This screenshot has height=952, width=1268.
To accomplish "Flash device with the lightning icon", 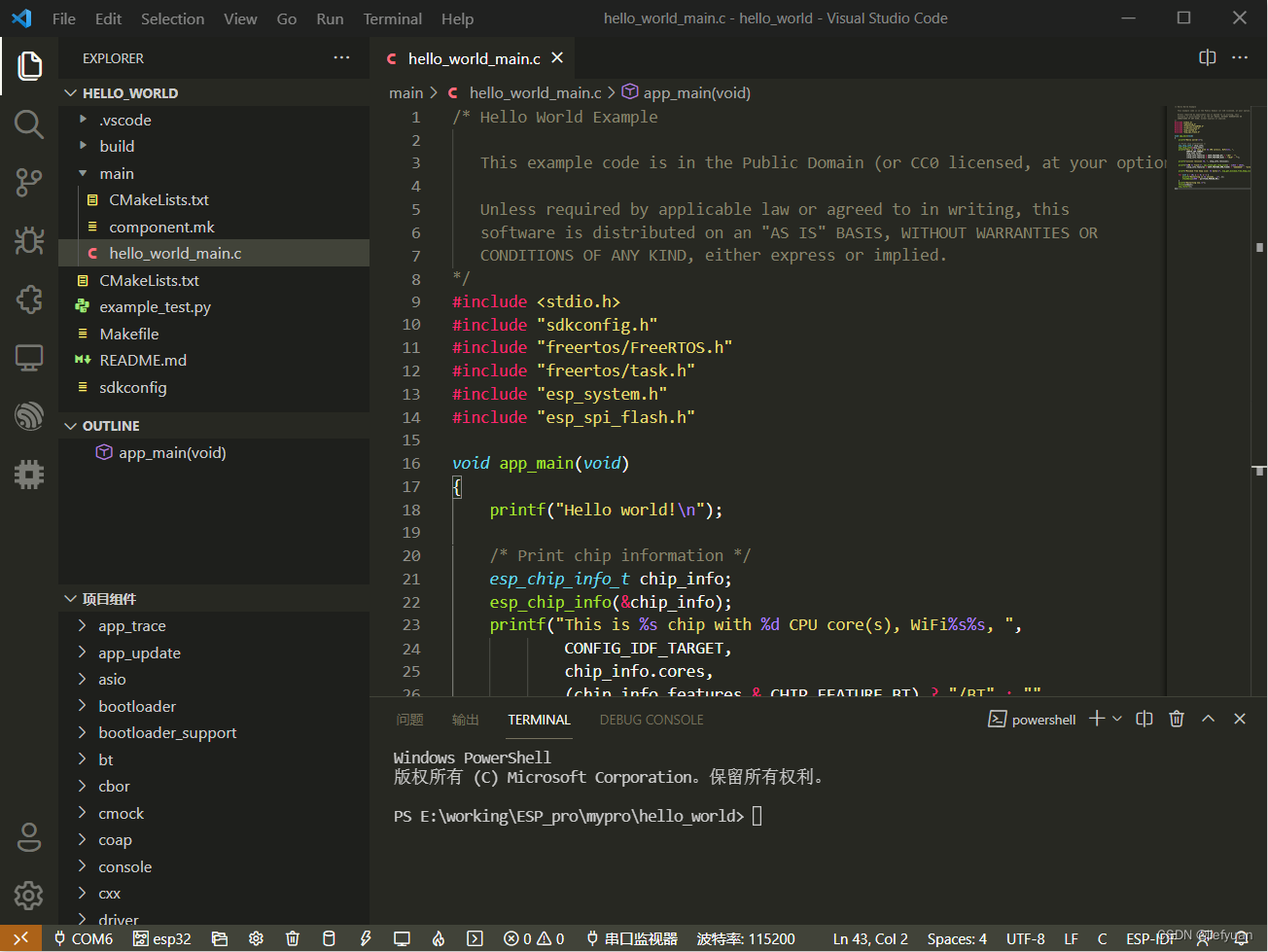I will pos(366,938).
